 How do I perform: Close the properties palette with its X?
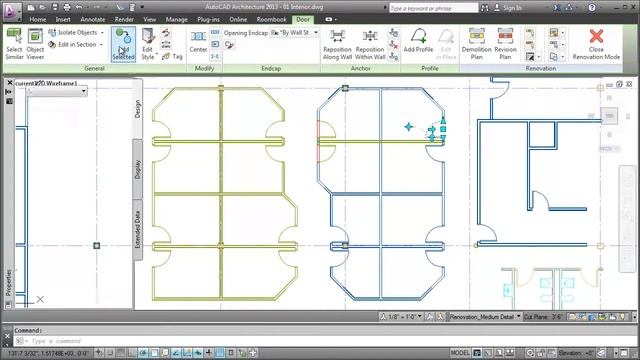10,82
